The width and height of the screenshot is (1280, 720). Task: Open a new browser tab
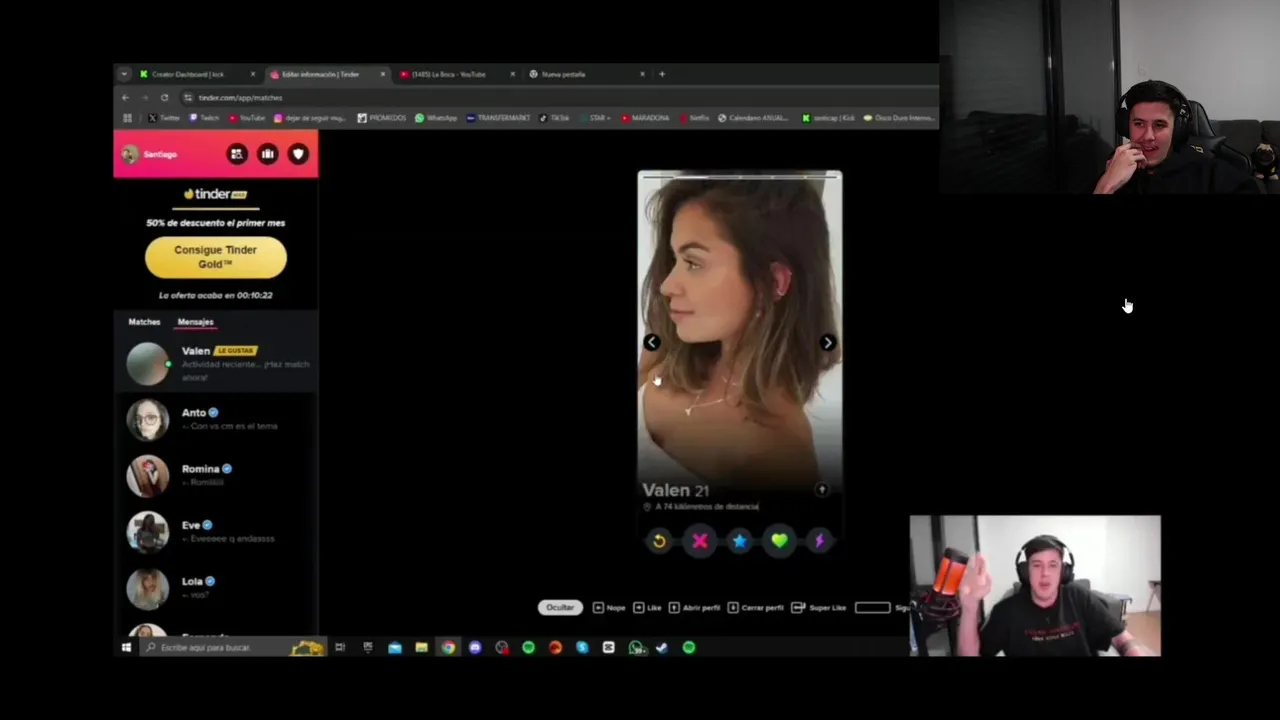pos(662,74)
